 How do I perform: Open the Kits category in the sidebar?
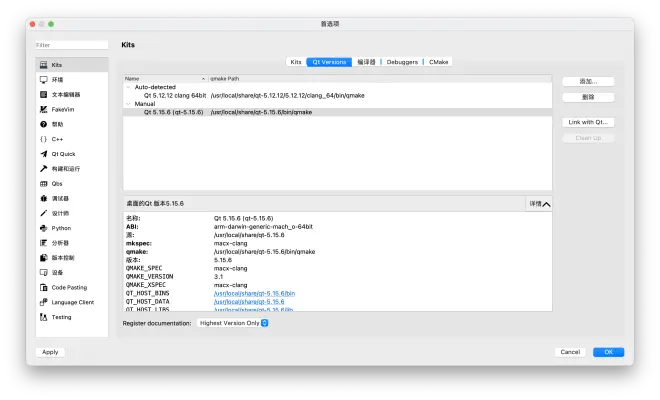coord(72,65)
